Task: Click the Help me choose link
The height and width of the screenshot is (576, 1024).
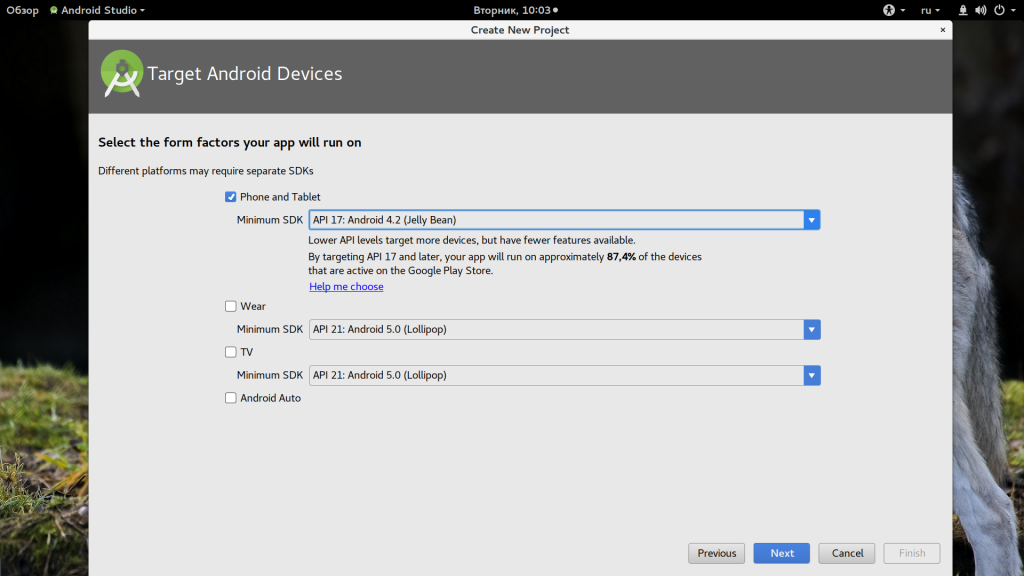Action: 346,287
